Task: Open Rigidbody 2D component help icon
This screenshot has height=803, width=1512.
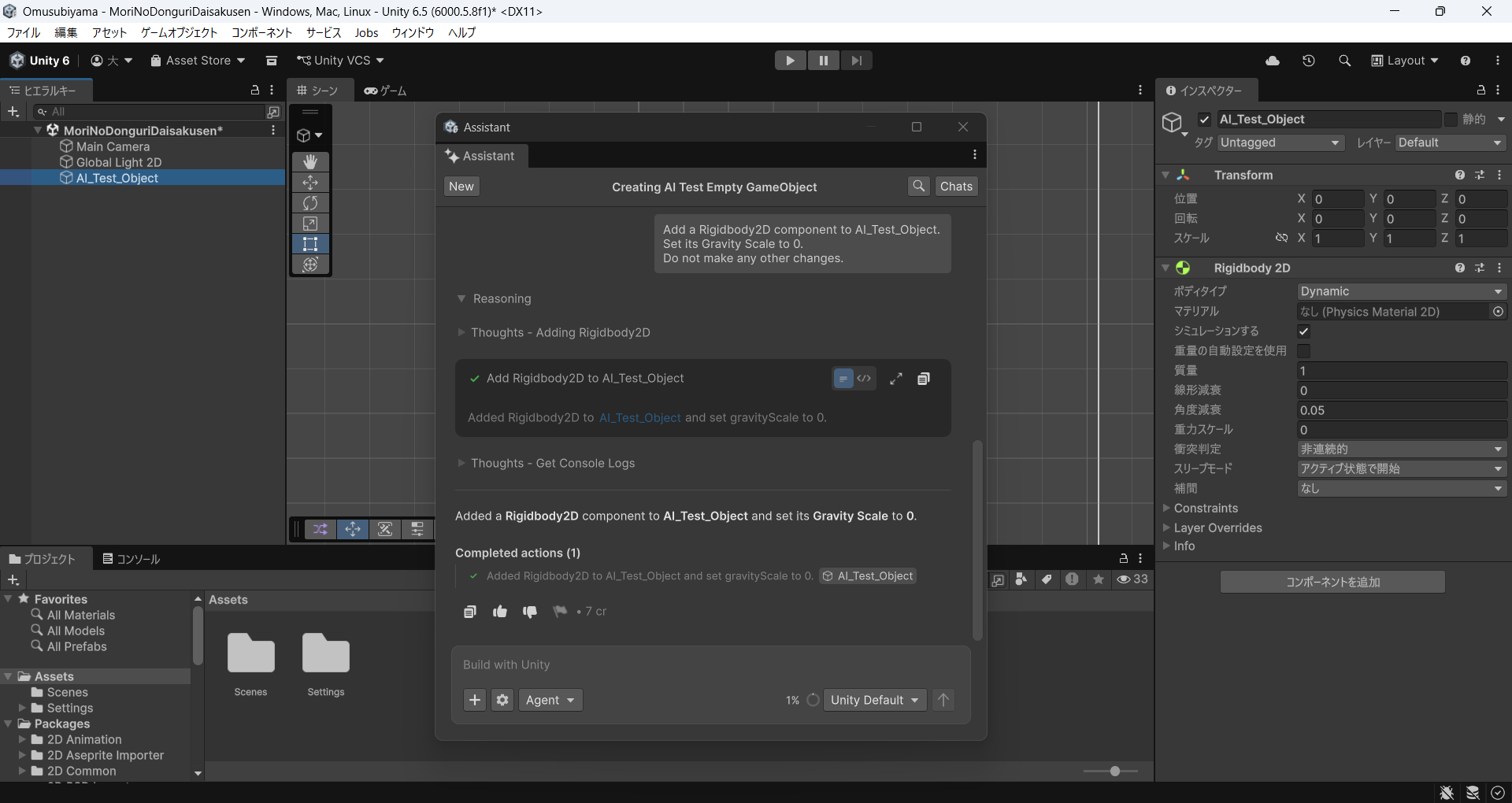Action: (x=1460, y=268)
